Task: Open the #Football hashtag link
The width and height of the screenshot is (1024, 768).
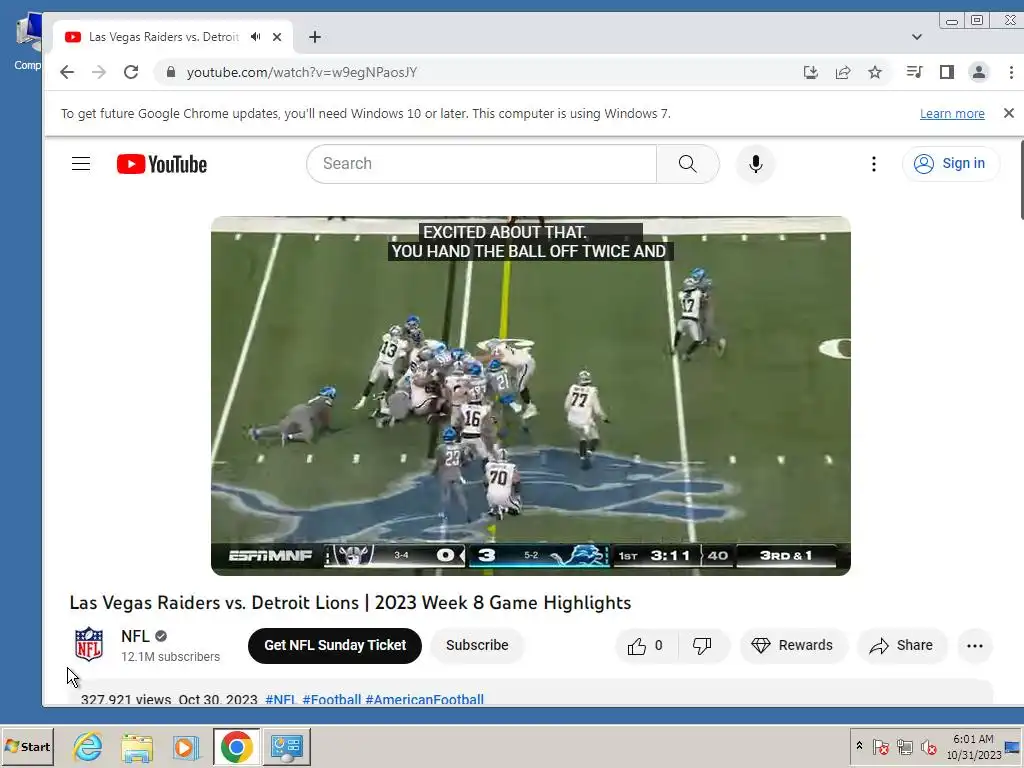Action: click(332, 699)
